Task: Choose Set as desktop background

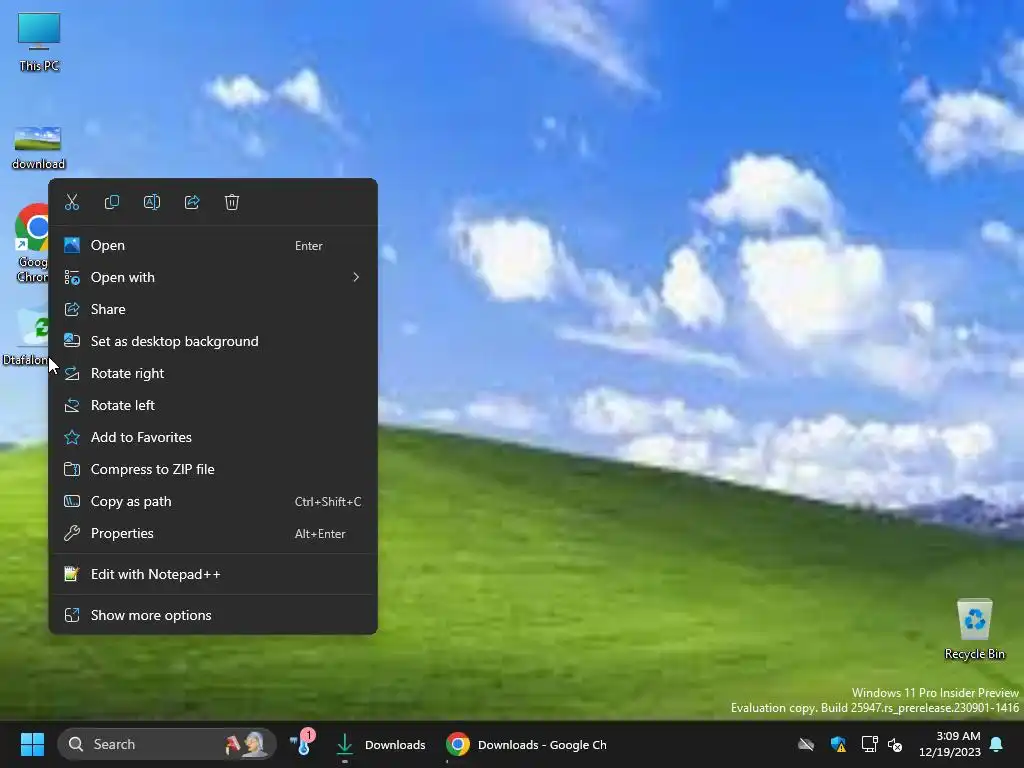Action: 213,342
